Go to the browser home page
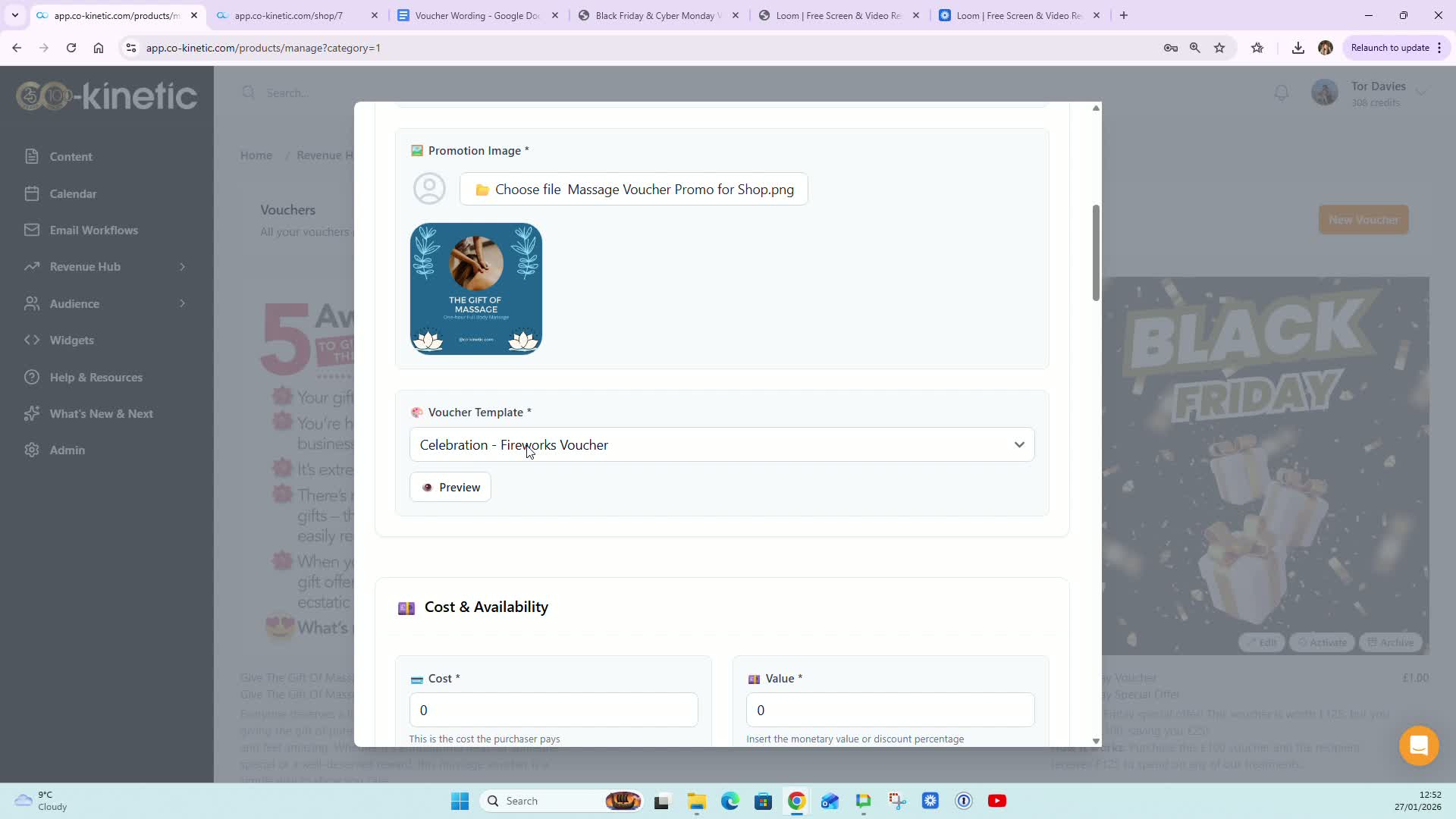The image size is (1456, 819). click(99, 48)
